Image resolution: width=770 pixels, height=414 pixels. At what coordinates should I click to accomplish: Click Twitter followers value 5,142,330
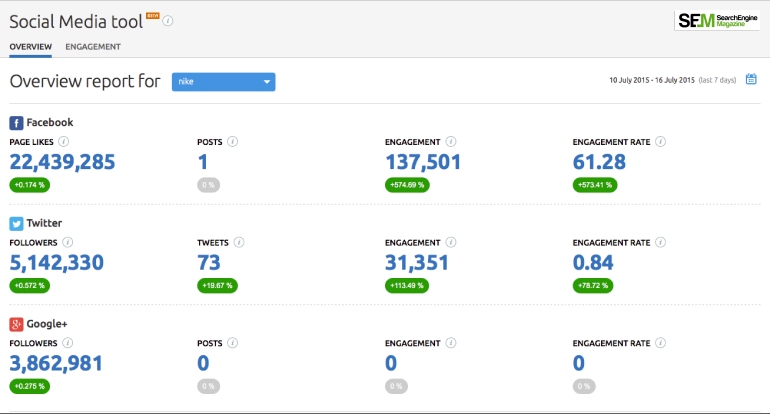point(56,263)
